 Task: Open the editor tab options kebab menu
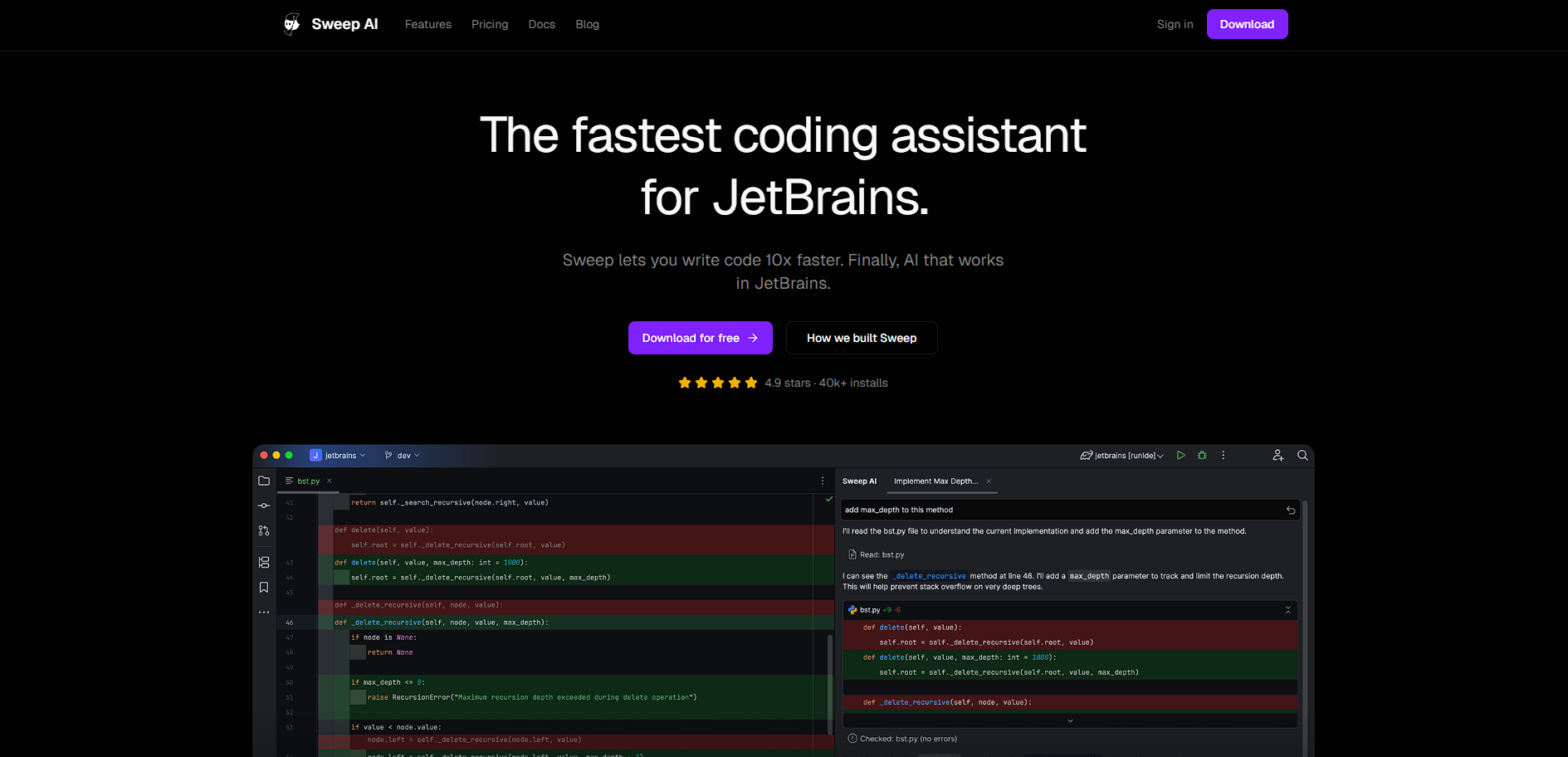click(823, 481)
